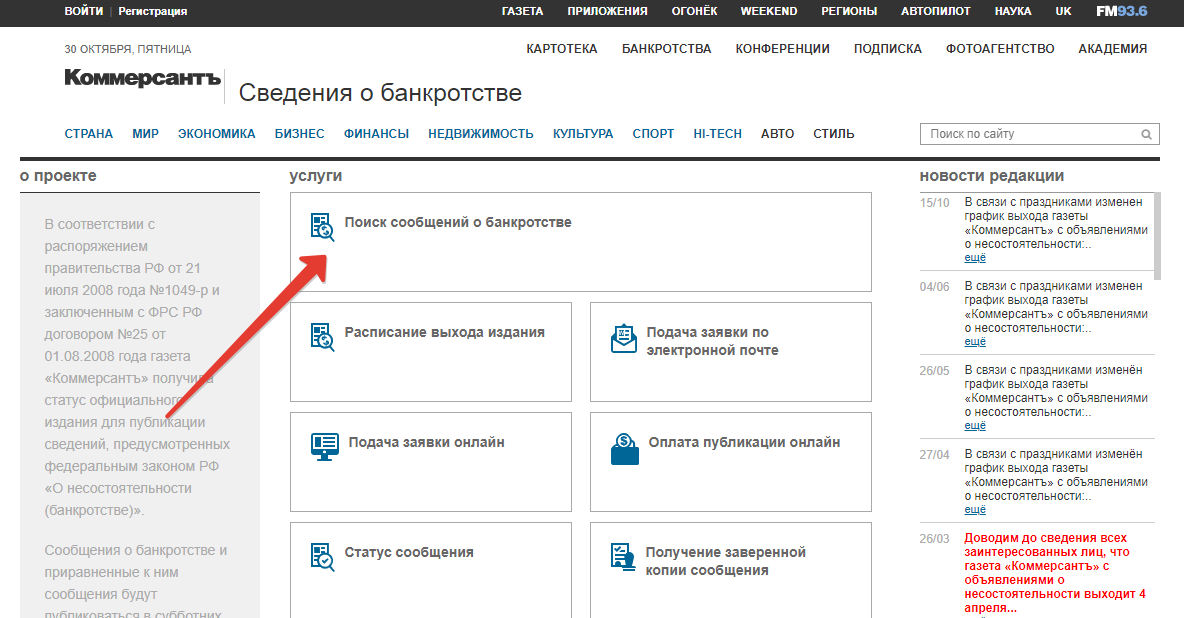Click the 'Поиск по сайту' search field
The image size is (1184, 618).
click(1028, 134)
